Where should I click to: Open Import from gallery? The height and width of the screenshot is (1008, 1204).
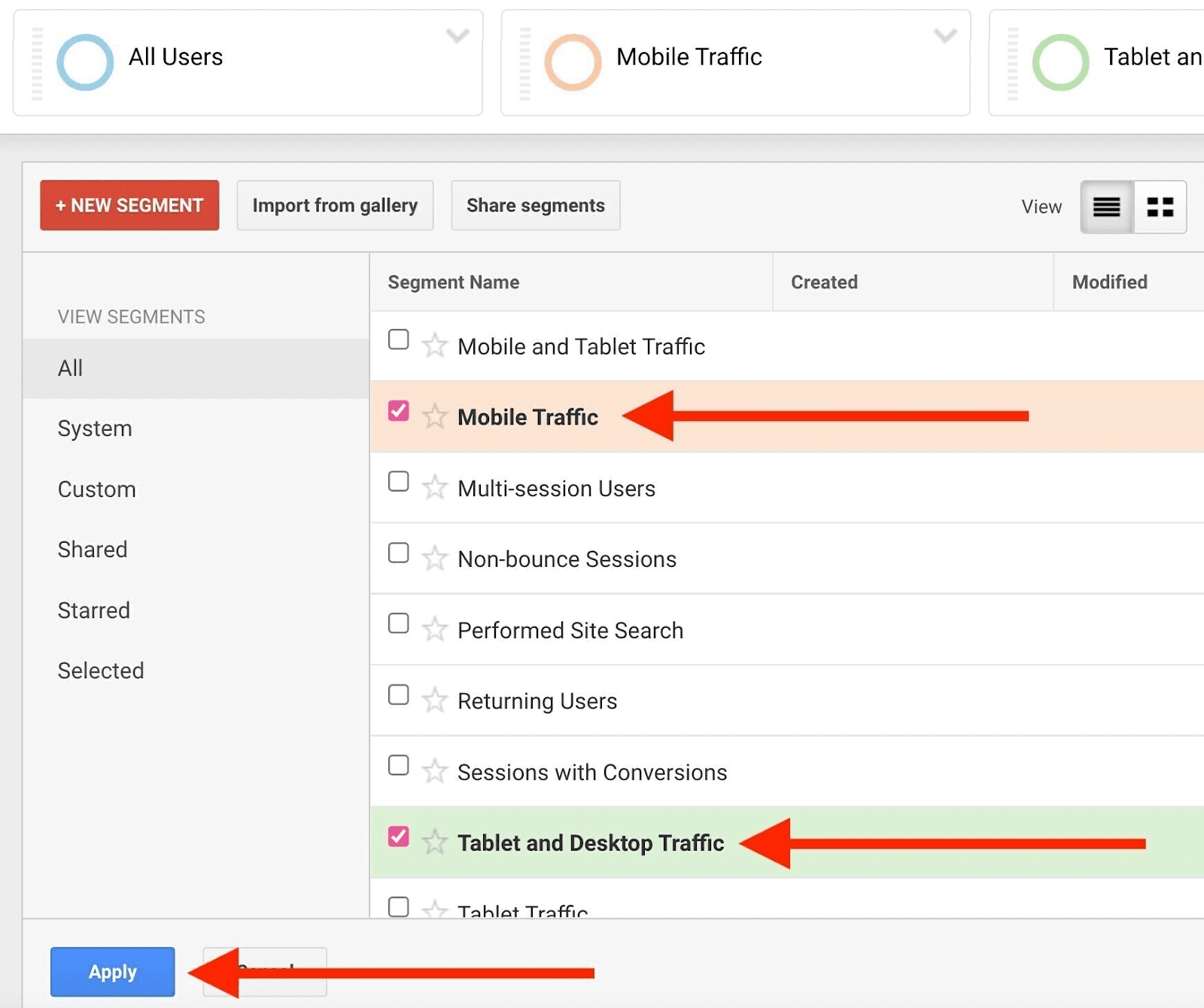click(335, 206)
